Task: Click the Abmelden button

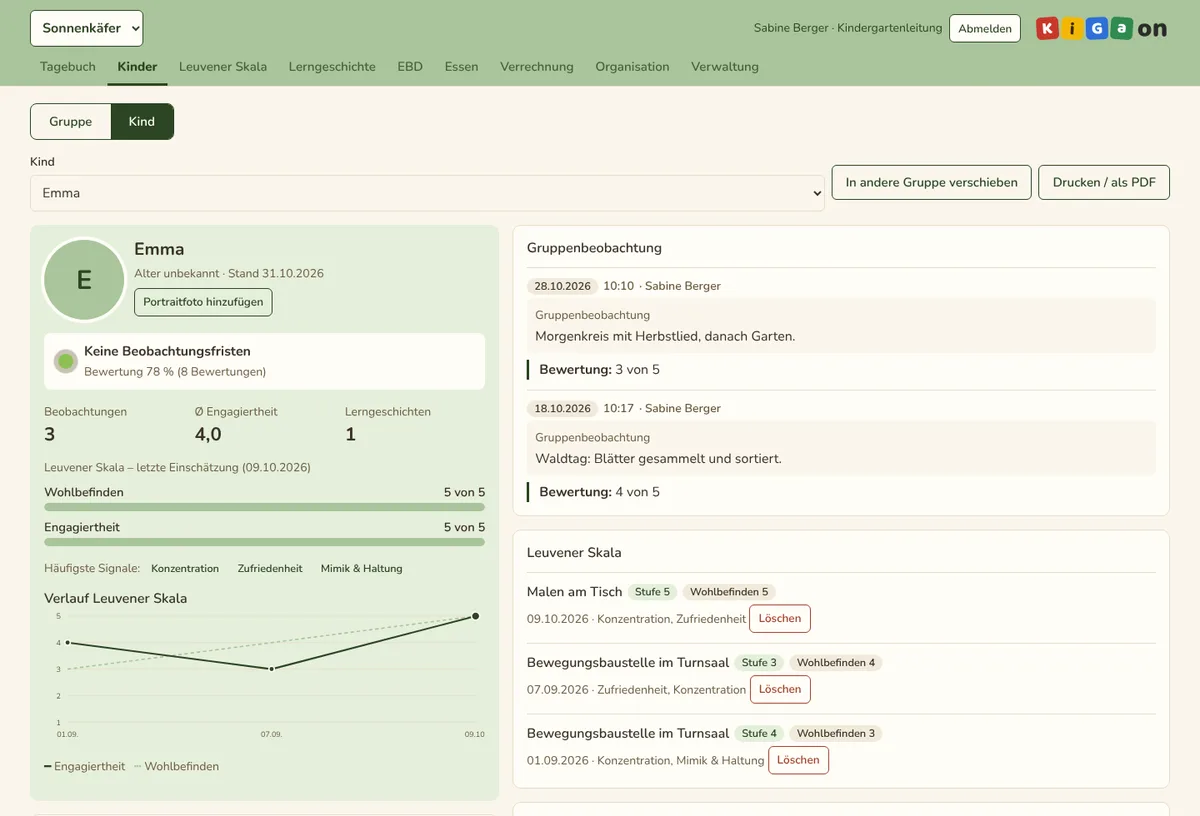Action: click(x=985, y=29)
